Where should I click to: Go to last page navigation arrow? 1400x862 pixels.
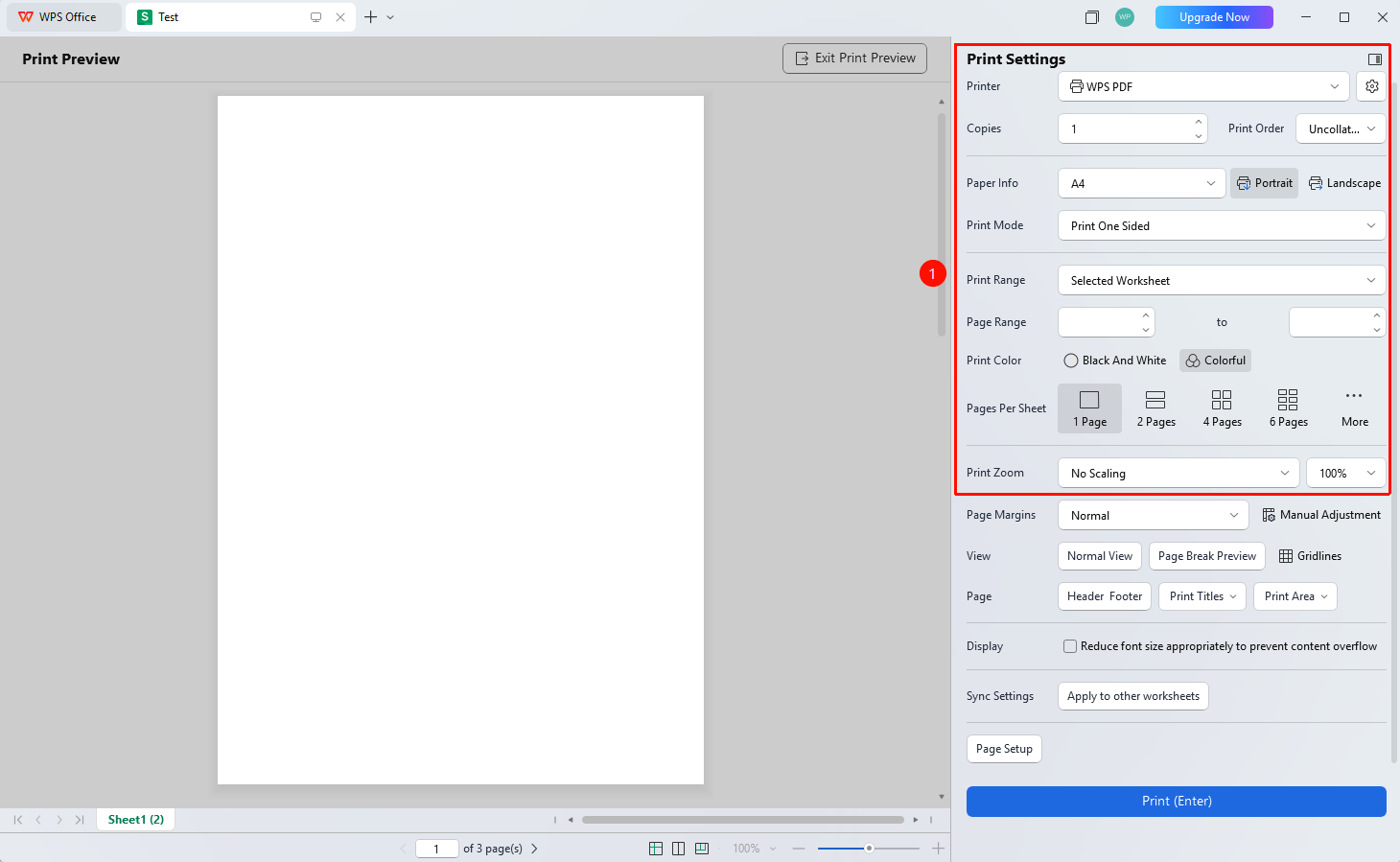coord(80,820)
